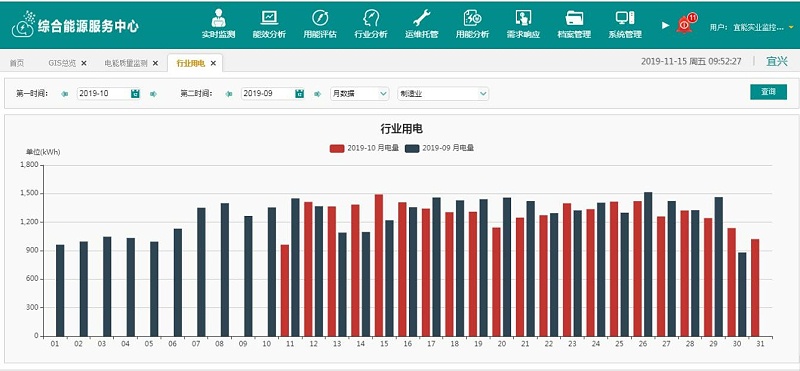Click the red alarm bell notification icon
The height and width of the screenshot is (371, 800).
pos(685,24)
